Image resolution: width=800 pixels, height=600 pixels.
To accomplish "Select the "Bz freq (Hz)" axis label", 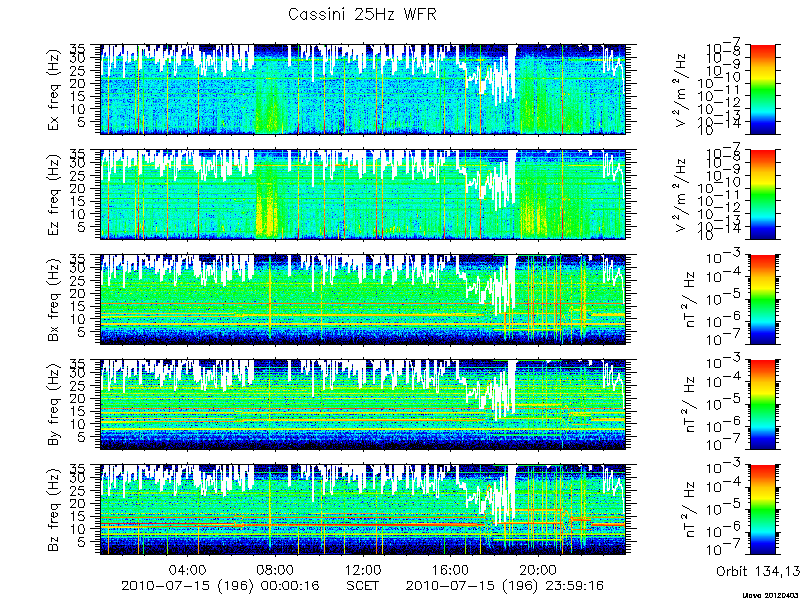I will coord(54,509).
